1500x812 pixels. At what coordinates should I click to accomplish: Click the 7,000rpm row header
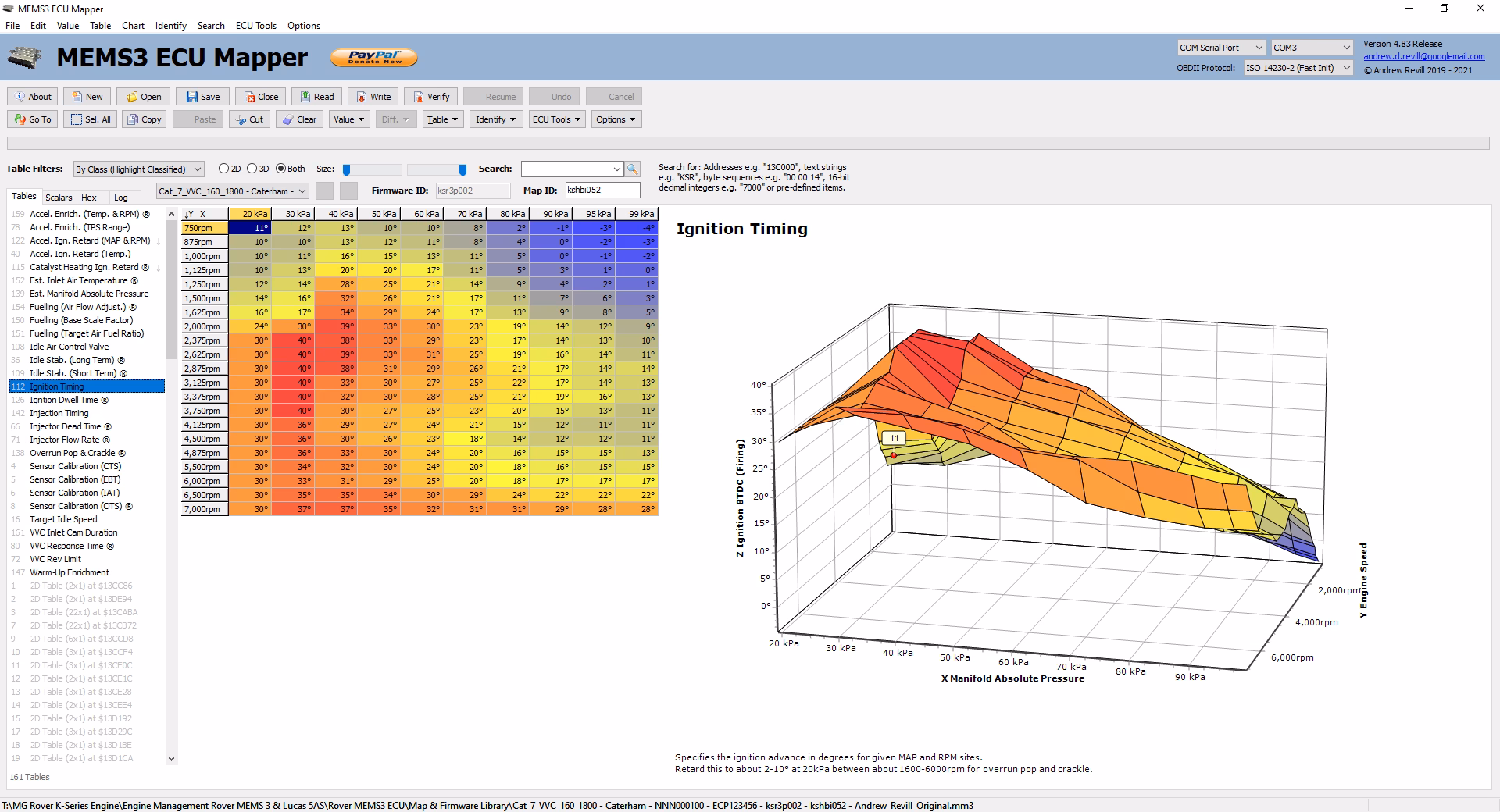[x=205, y=509]
